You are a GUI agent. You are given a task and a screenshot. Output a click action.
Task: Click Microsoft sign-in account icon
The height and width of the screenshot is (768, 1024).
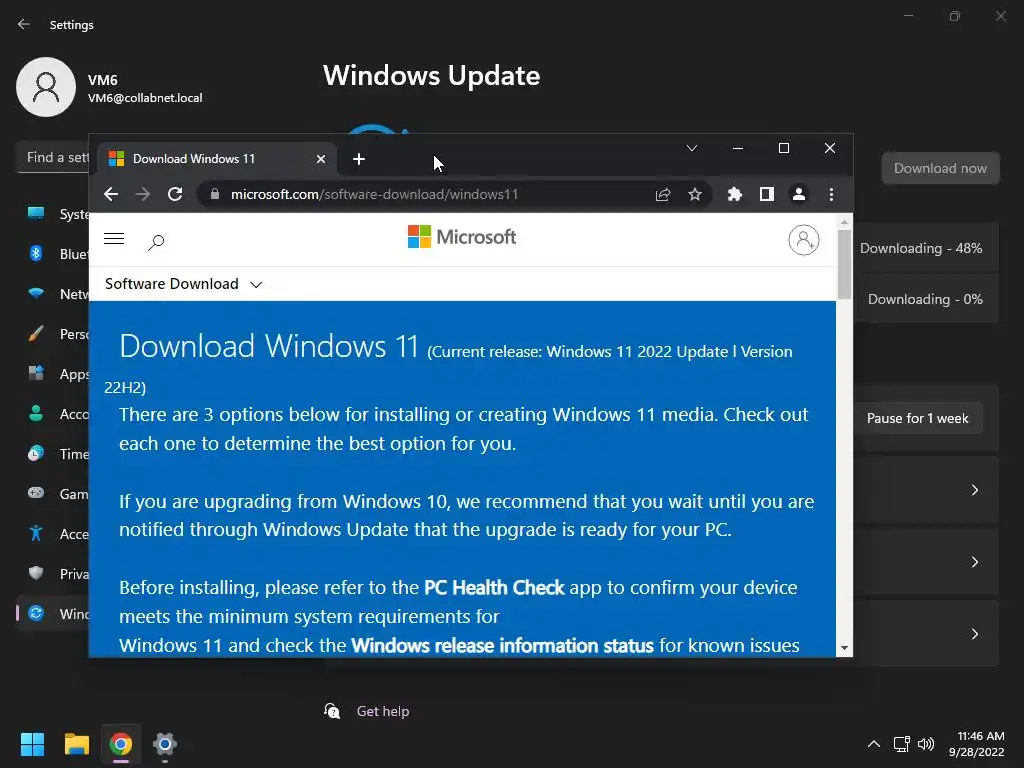tap(804, 240)
